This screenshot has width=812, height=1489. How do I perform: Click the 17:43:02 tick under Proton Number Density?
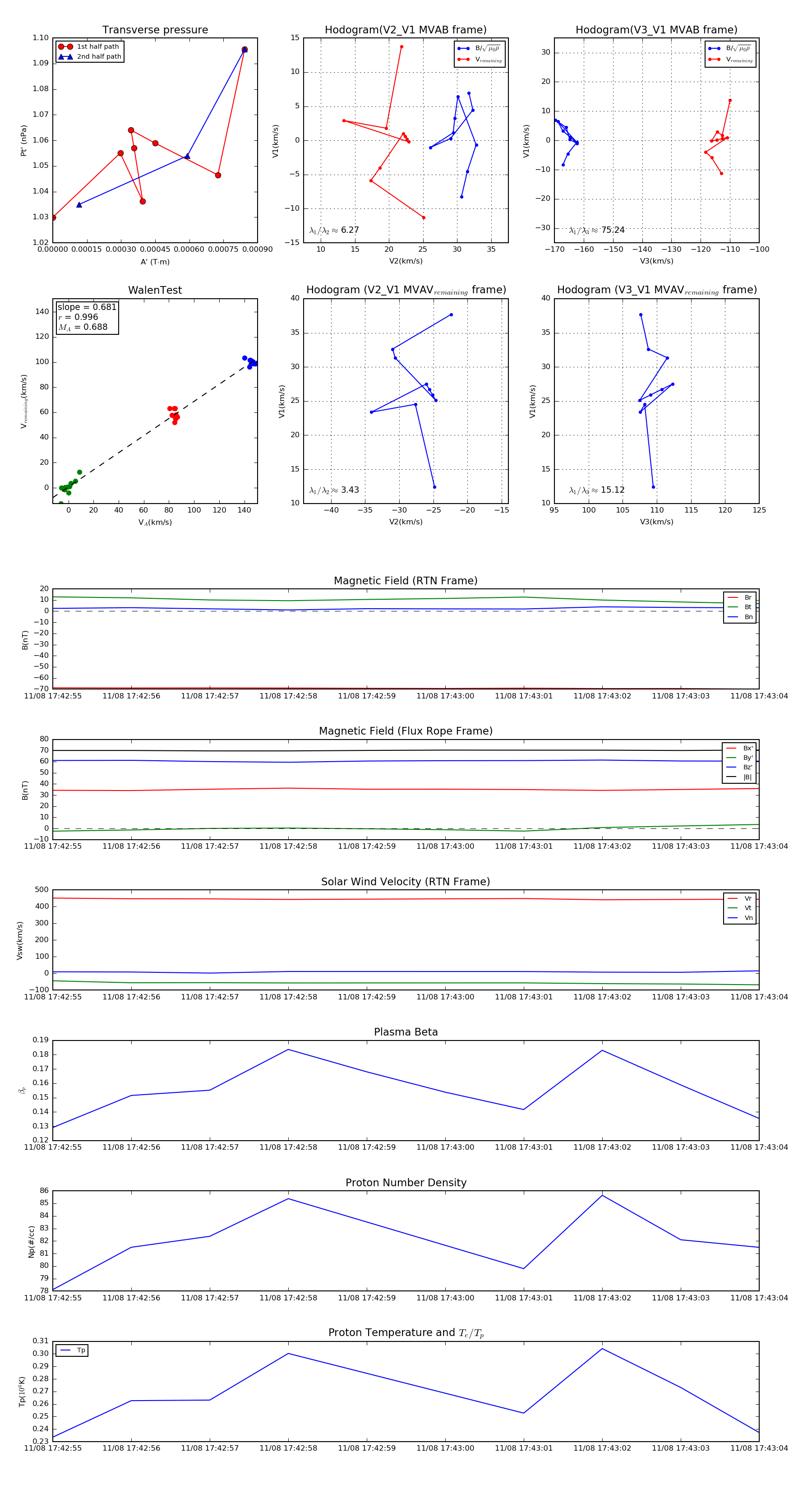(602, 1298)
